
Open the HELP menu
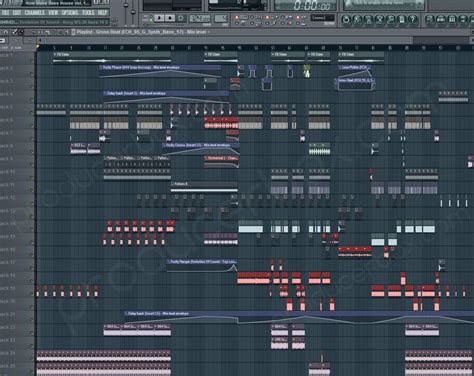(x=102, y=13)
